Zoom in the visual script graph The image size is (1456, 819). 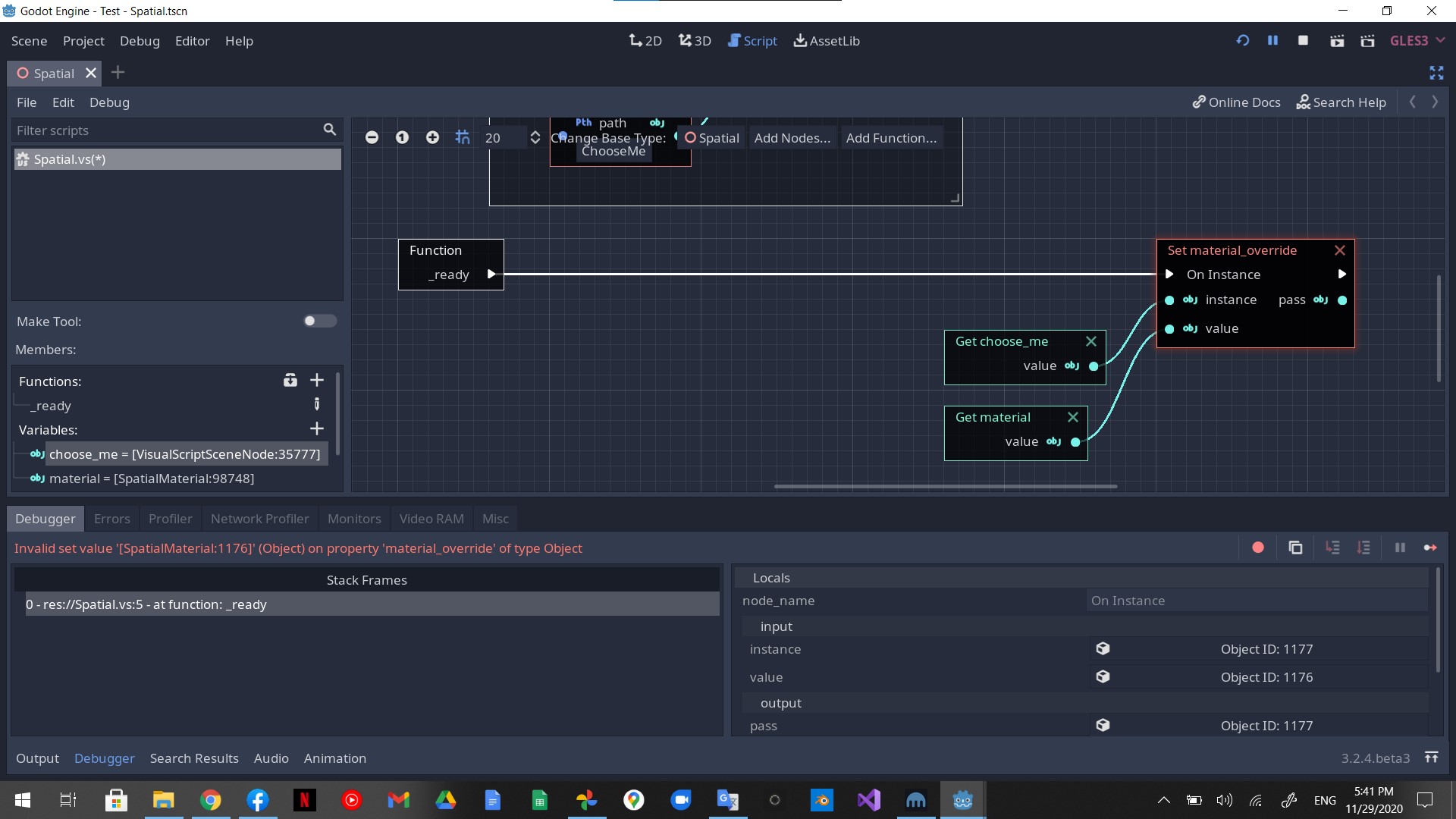[x=432, y=137]
